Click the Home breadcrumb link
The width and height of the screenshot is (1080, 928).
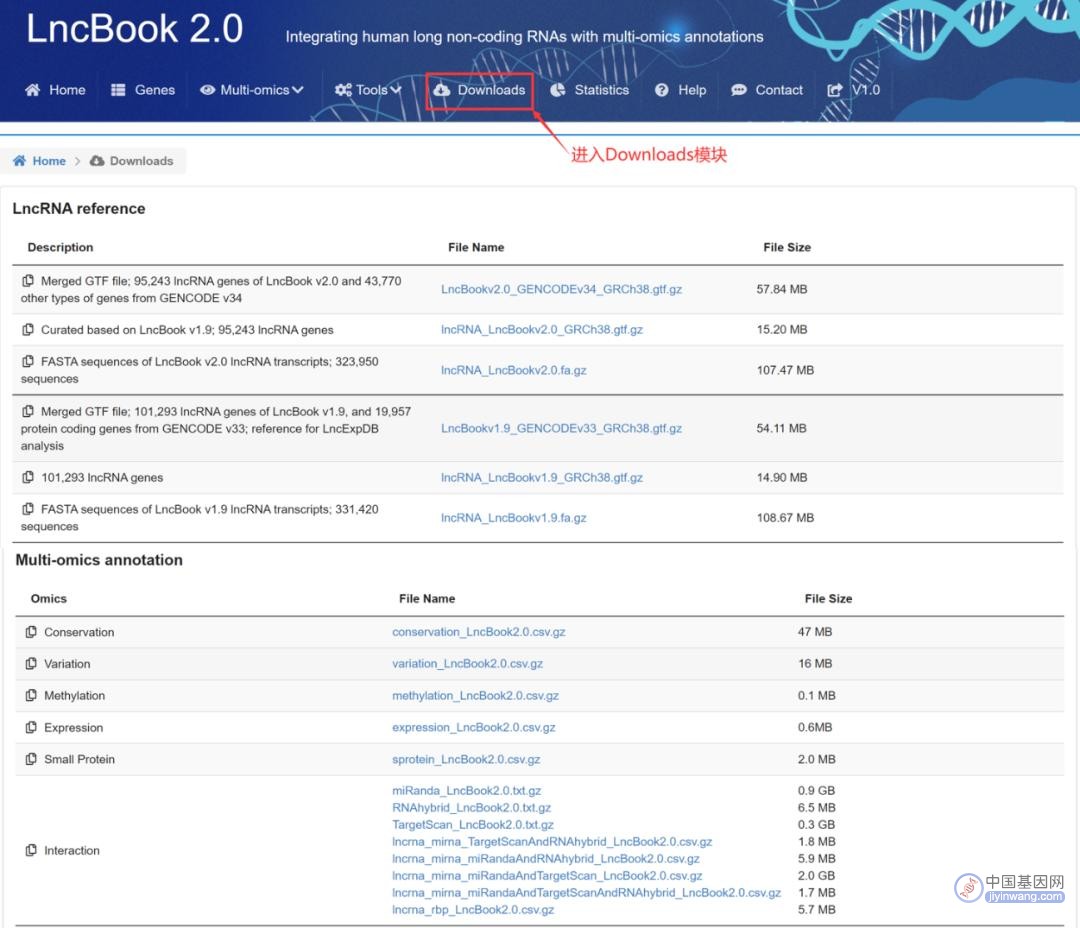(49, 161)
